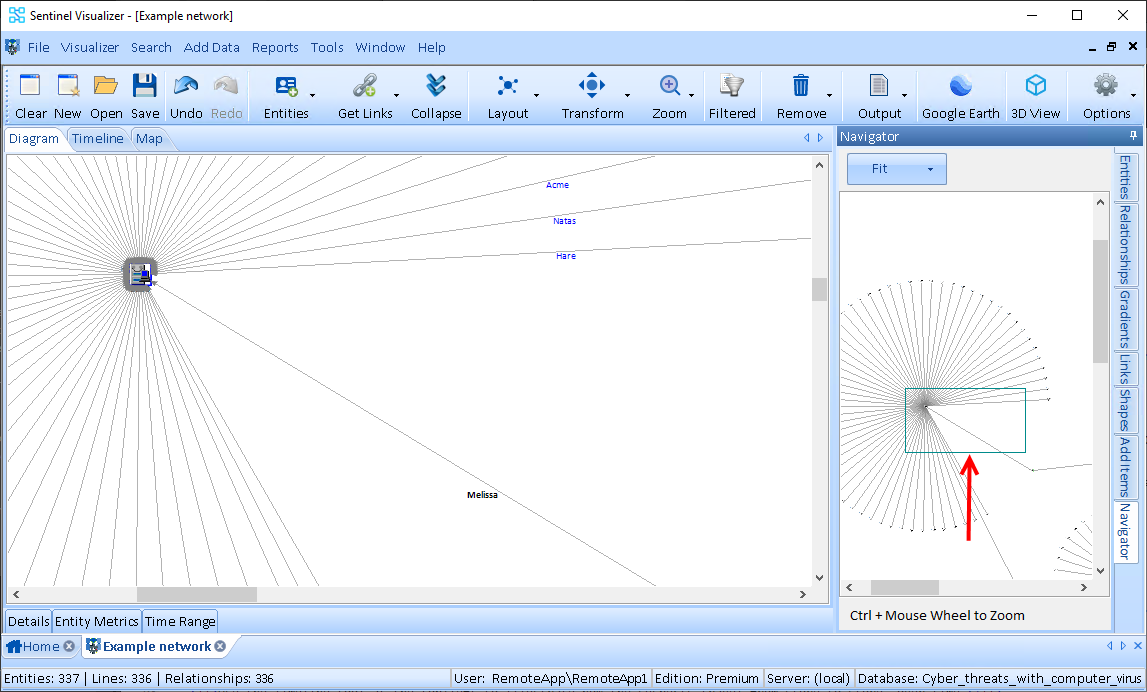Click the Time Range button

coord(180,621)
